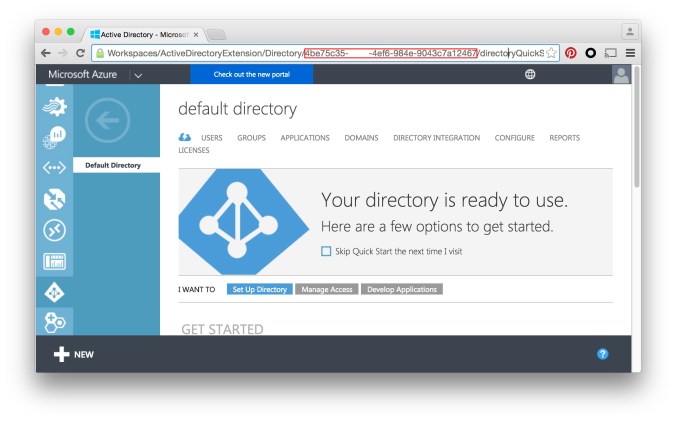Bookmark page with the star icon
676x422 pixels.
(551, 53)
